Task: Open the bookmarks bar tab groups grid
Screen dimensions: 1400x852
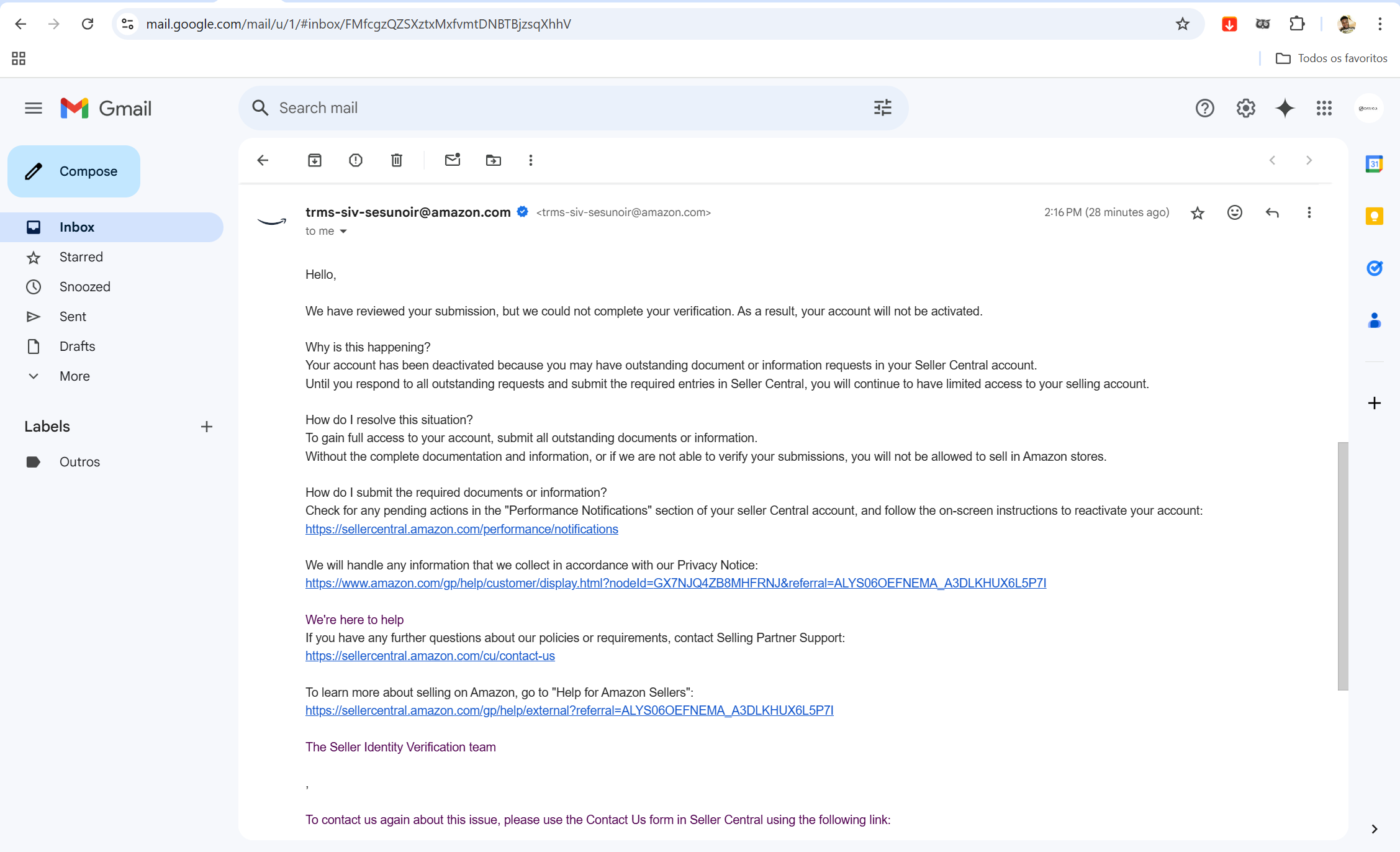Action: point(19,58)
